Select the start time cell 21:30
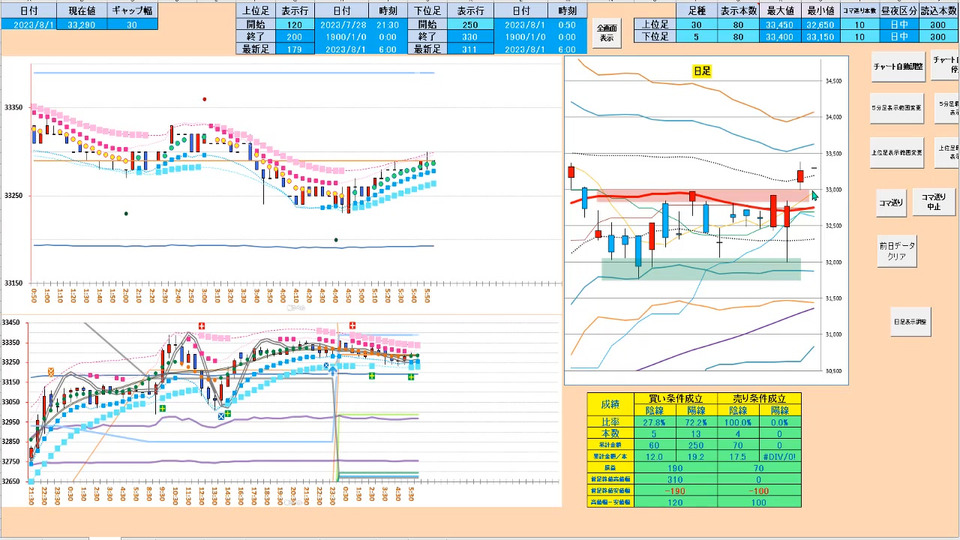Viewport: 960px width, 540px height. coord(388,25)
